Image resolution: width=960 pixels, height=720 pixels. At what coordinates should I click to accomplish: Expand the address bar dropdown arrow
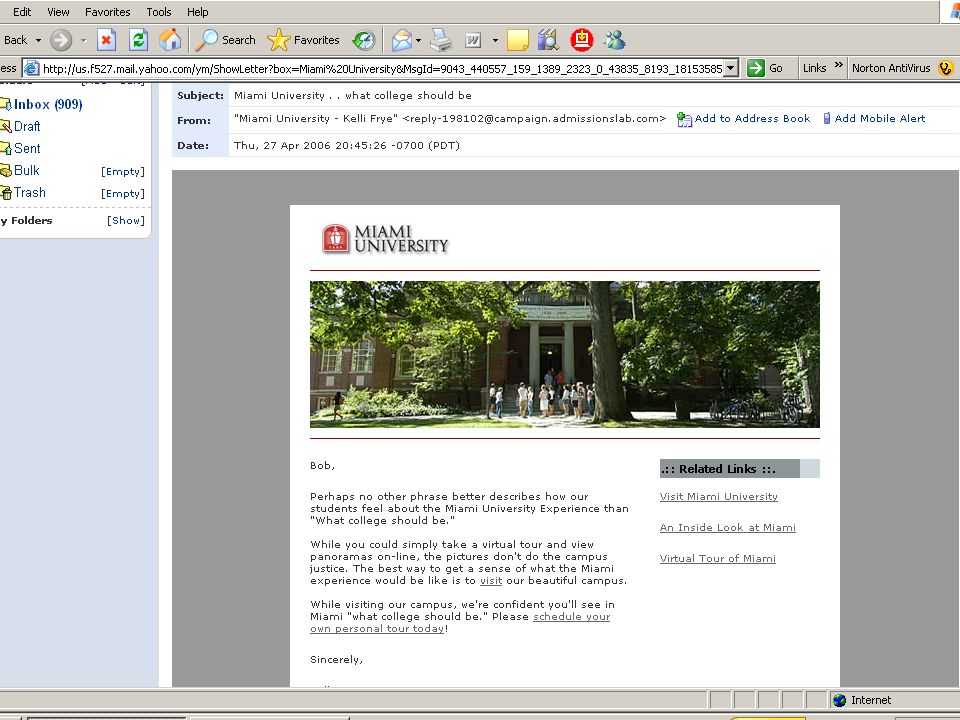pos(731,69)
